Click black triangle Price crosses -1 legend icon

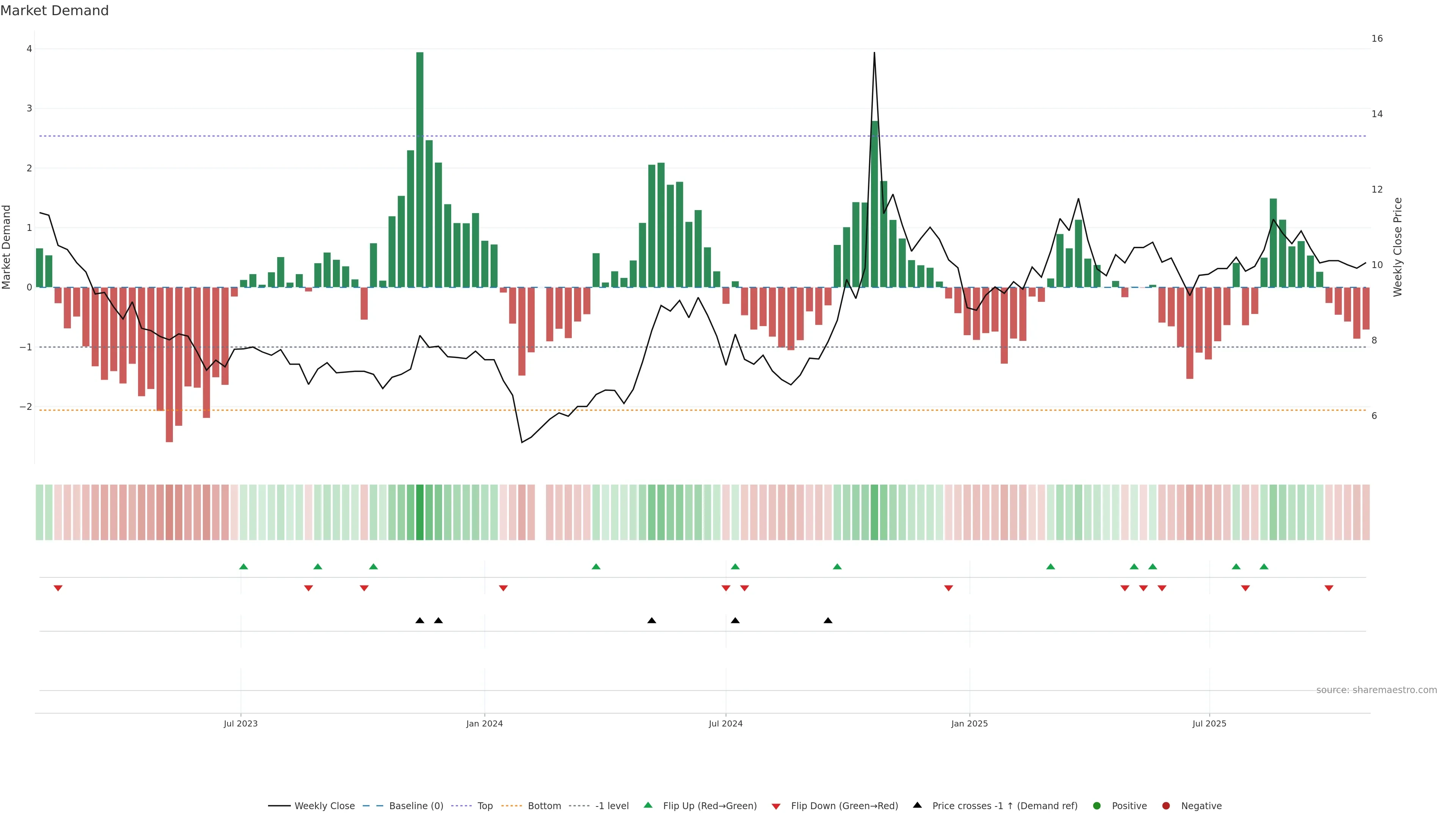(x=917, y=805)
